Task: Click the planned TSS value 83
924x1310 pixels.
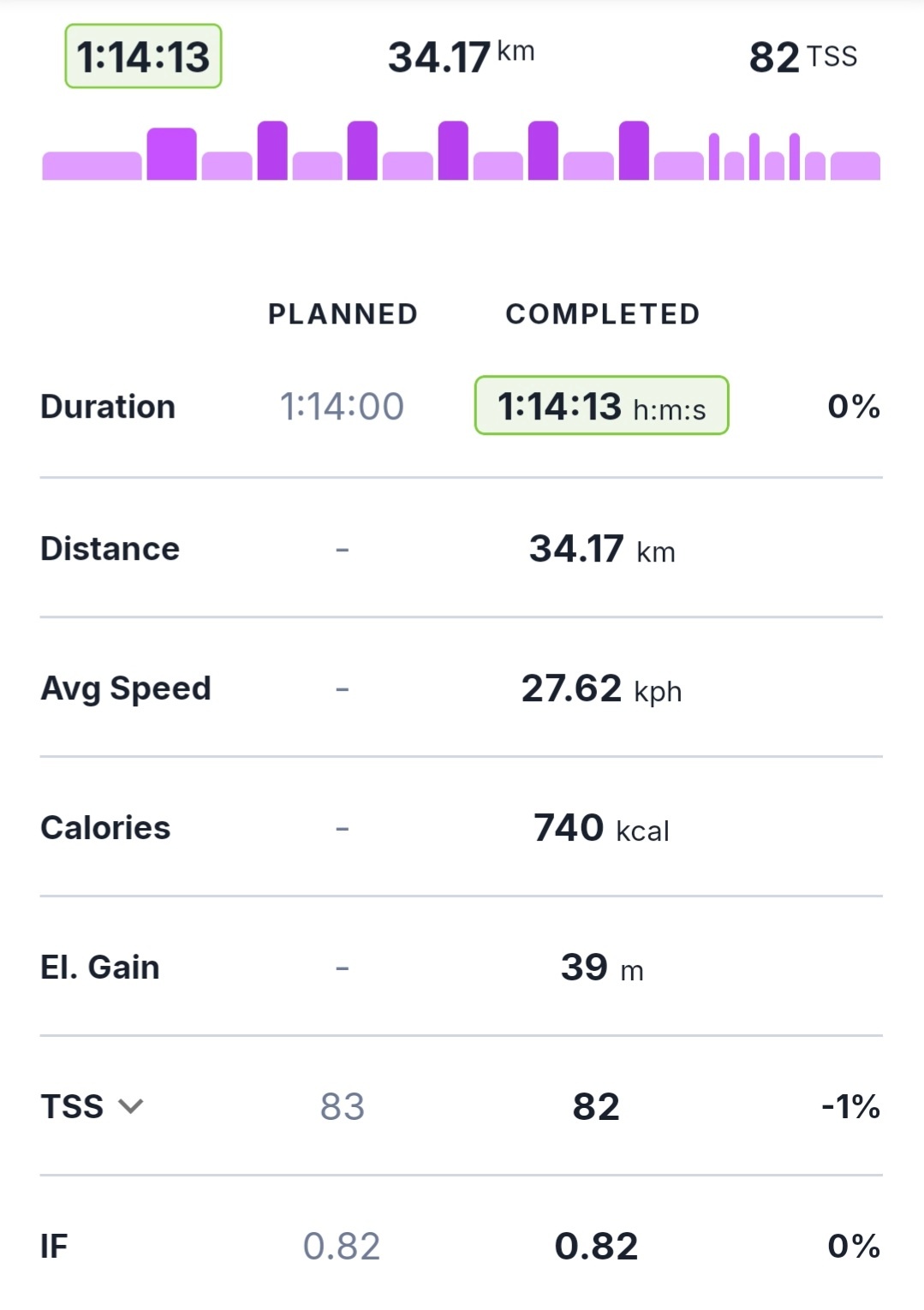Action: [342, 1106]
